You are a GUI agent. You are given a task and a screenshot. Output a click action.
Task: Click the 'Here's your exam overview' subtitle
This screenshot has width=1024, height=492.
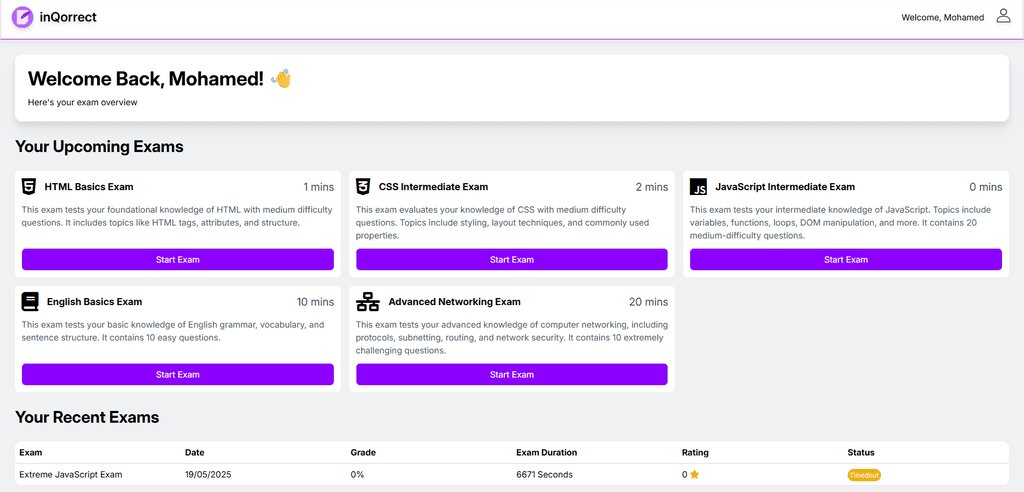pyautogui.click(x=83, y=103)
